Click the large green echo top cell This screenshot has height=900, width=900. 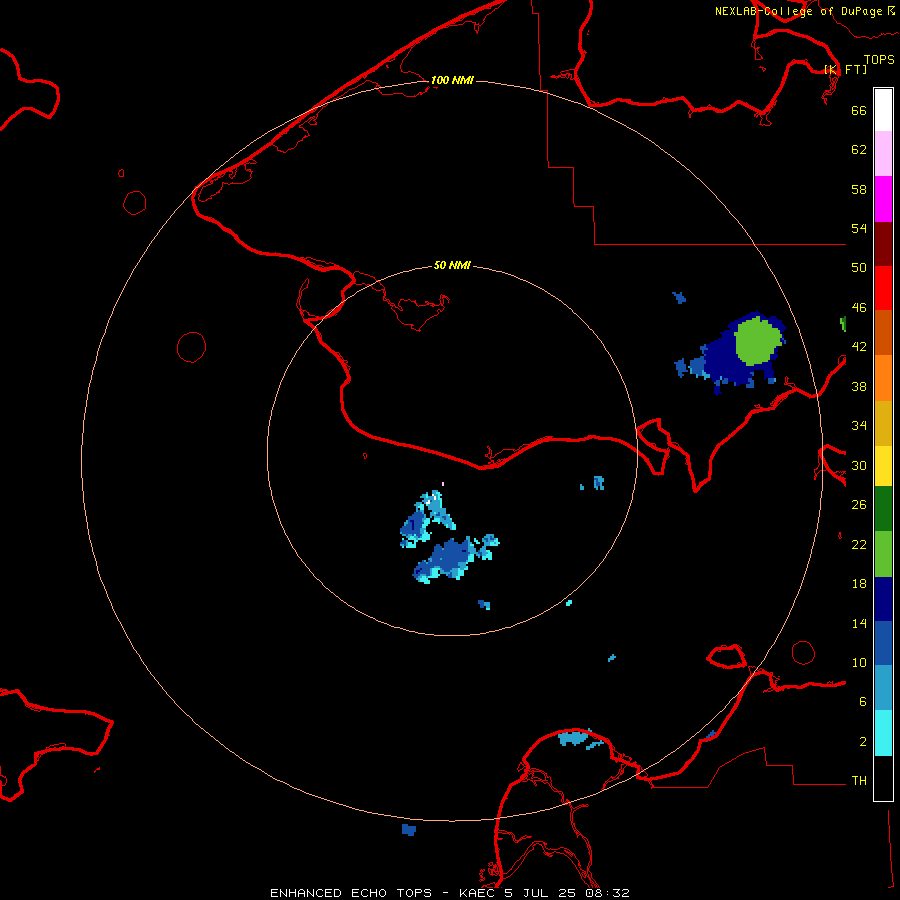[758, 342]
